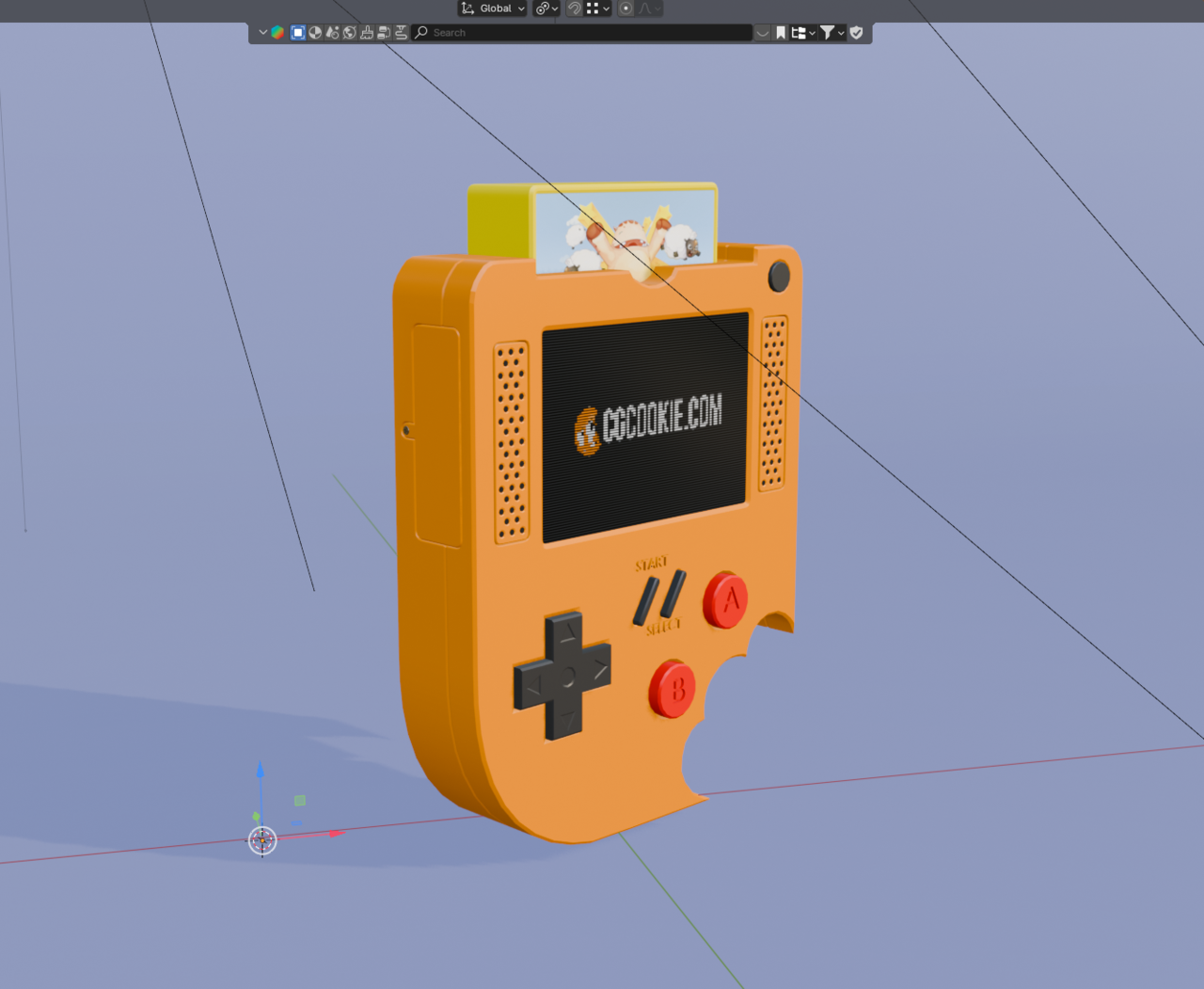1204x989 pixels.
Task: Toggle the winding line style filter icon
Action: 401,32
